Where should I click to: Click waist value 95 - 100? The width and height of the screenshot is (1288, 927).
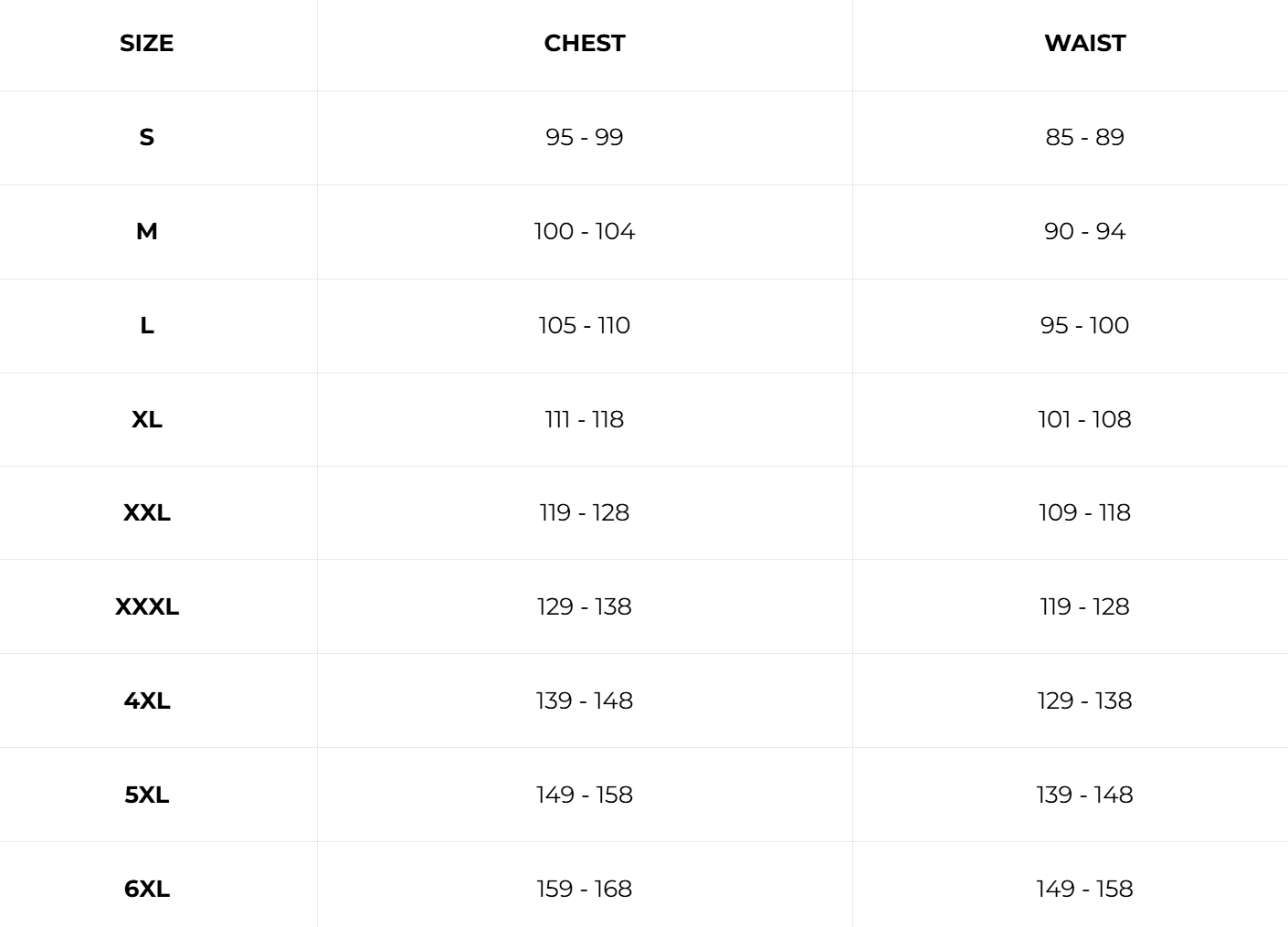[1084, 325]
